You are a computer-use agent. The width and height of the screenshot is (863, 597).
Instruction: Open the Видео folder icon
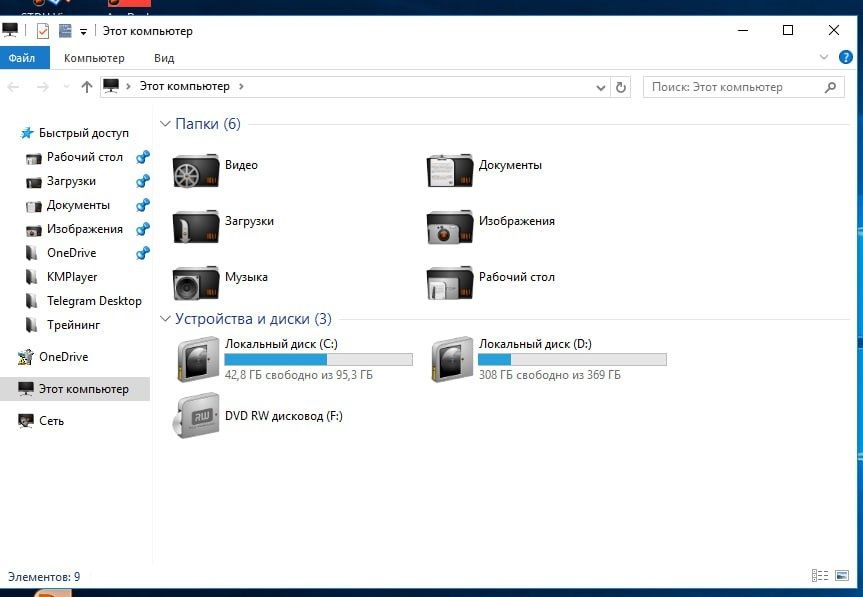tap(196, 171)
